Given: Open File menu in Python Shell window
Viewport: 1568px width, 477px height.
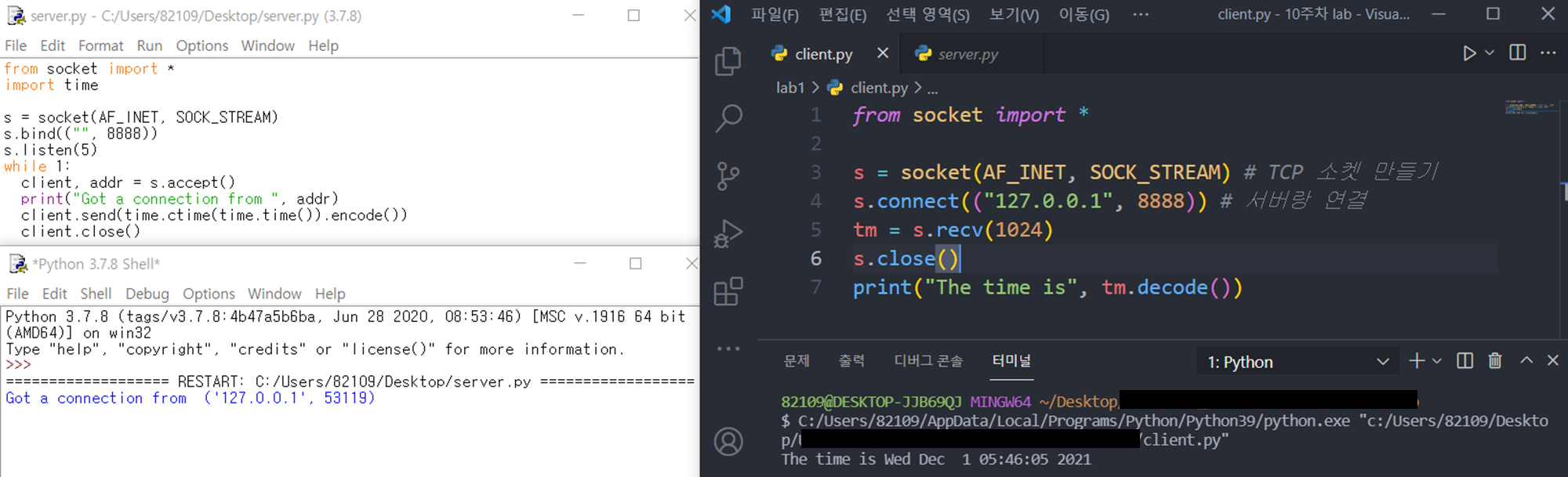Looking at the screenshot, I should click(17, 294).
